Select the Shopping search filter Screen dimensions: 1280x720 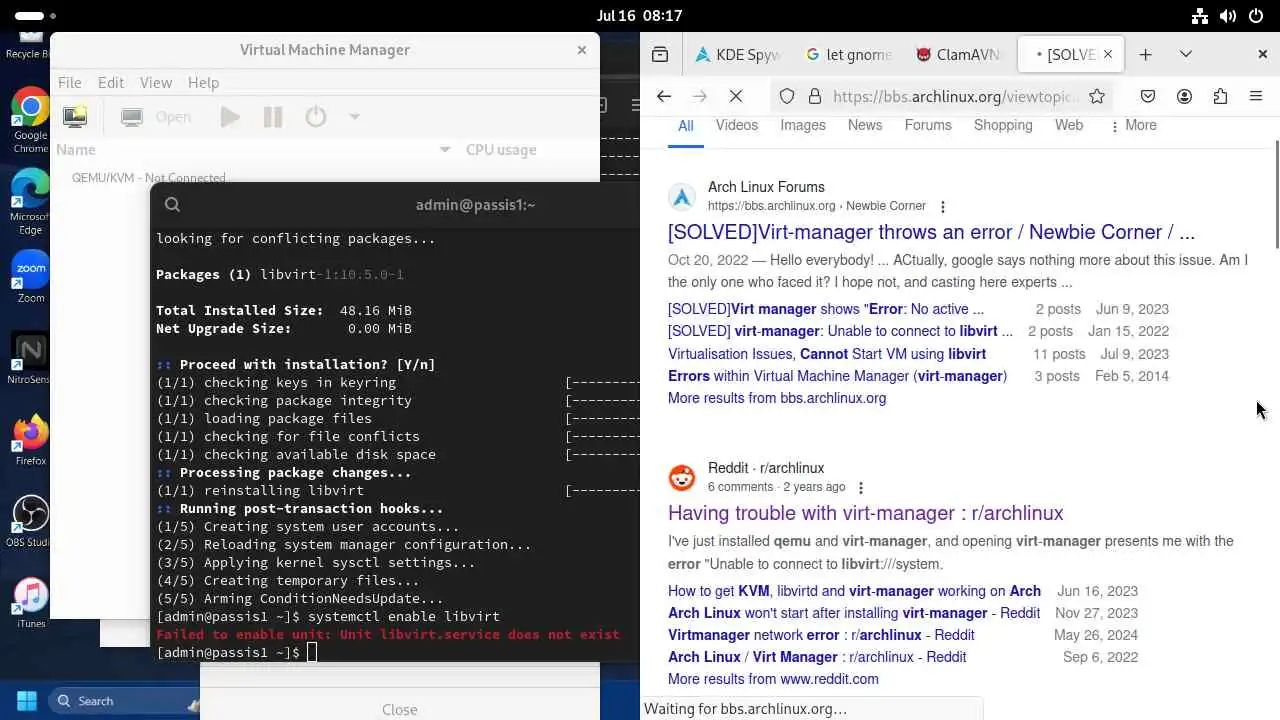1003,125
